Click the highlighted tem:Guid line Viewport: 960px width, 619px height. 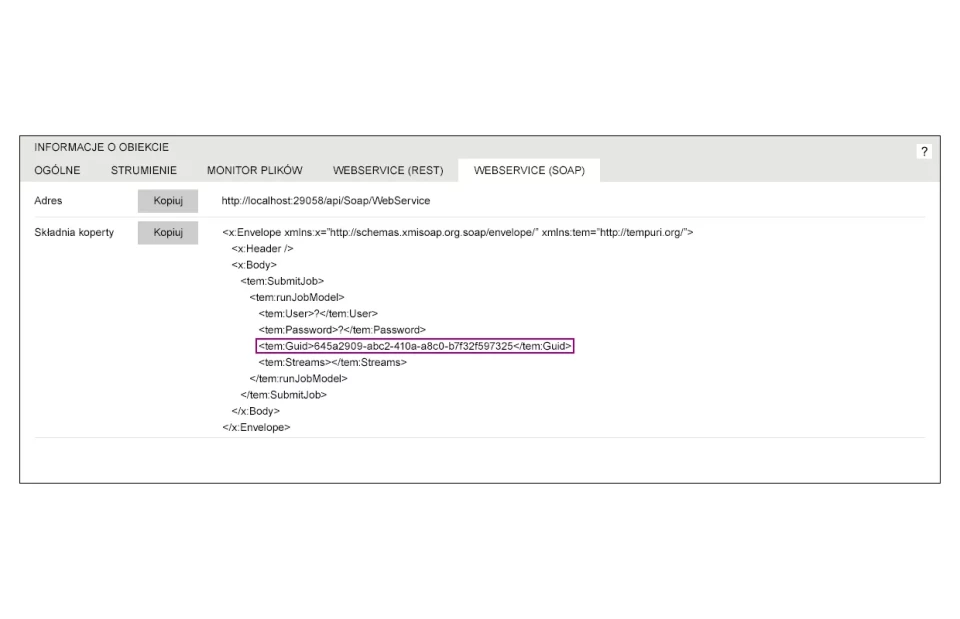tap(415, 346)
